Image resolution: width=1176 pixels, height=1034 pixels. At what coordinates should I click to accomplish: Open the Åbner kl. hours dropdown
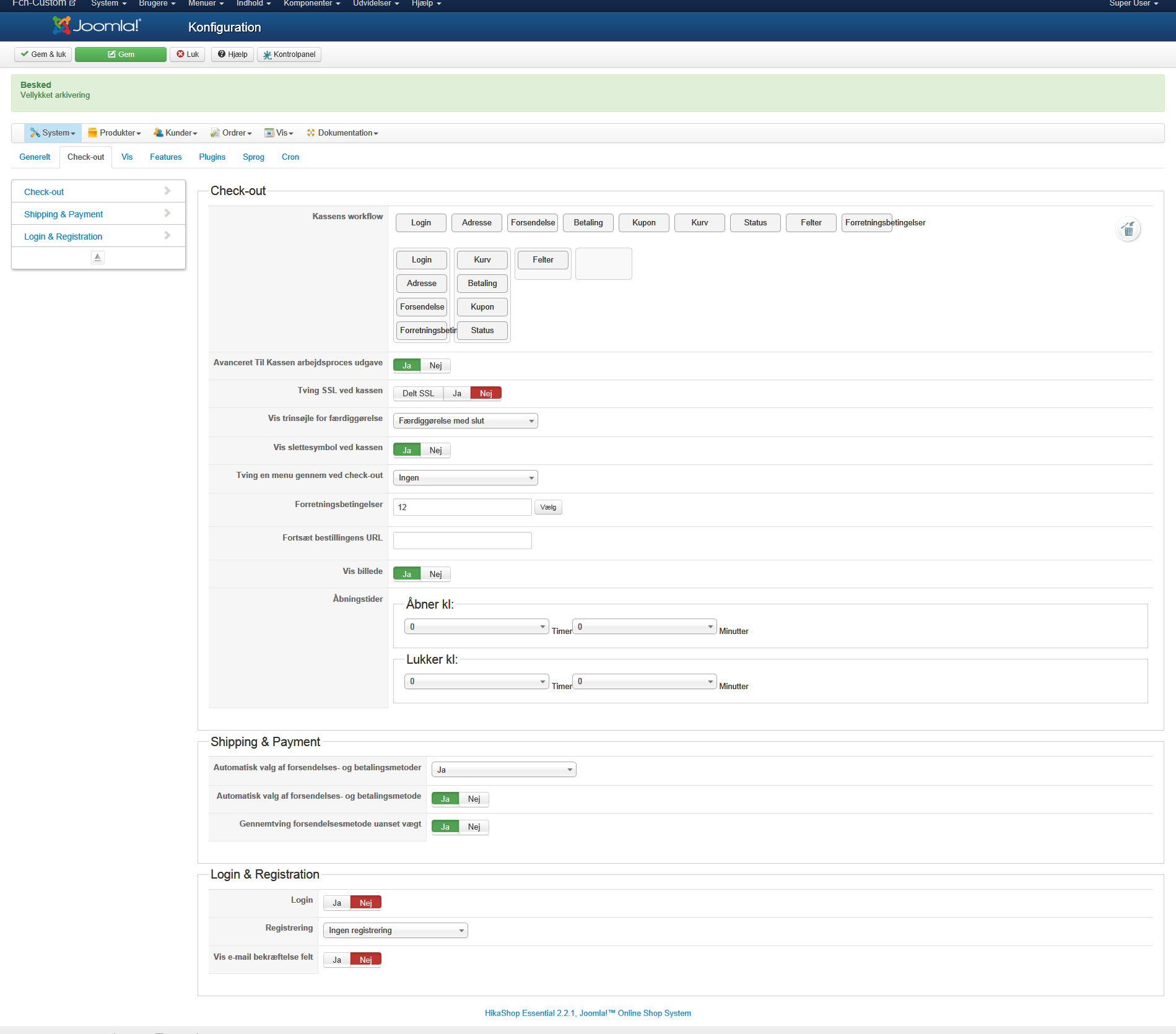(476, 627)
